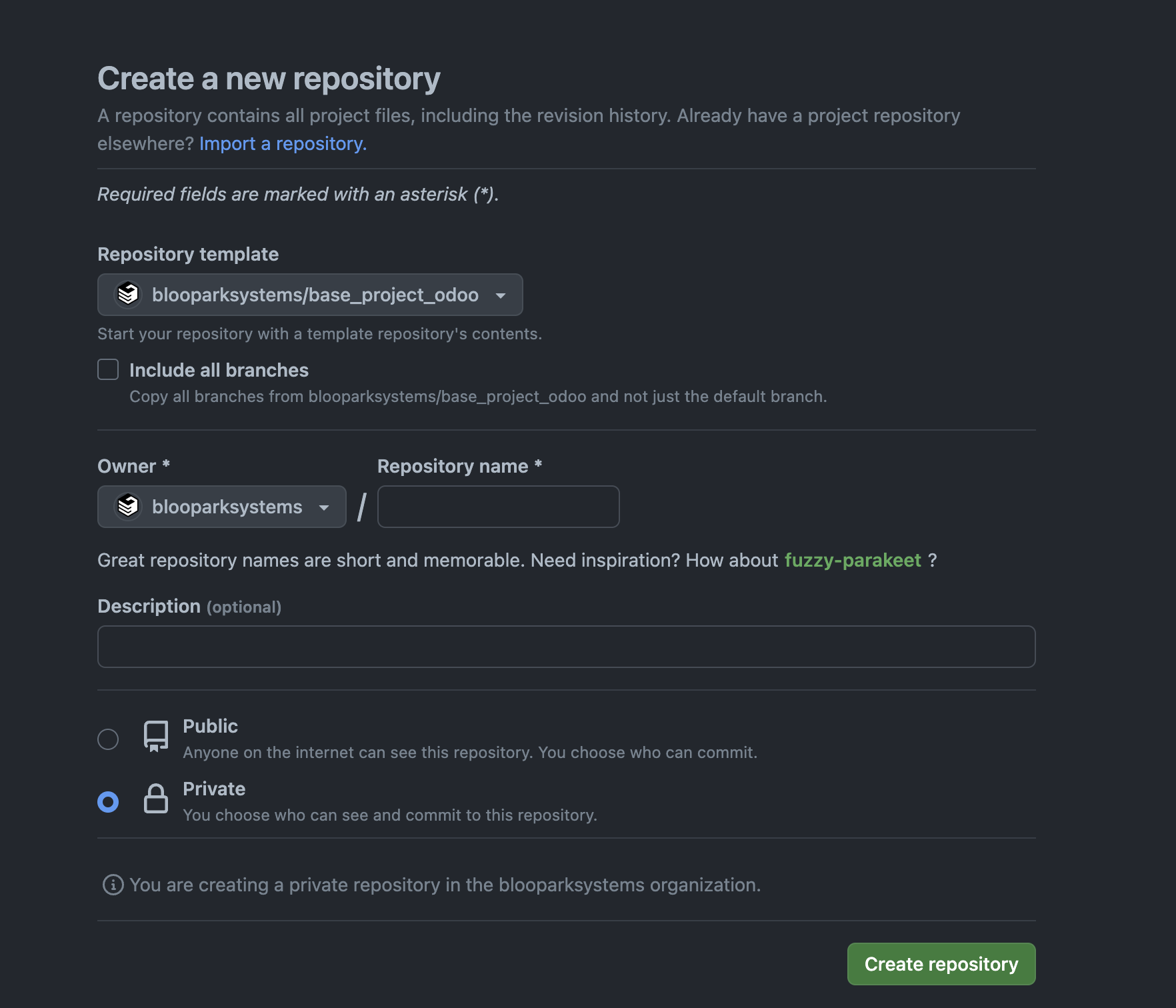The height and width of the screenshot is (1008, 1176).
Task: Open the Repository template dropdown
Action: [310, 295]
